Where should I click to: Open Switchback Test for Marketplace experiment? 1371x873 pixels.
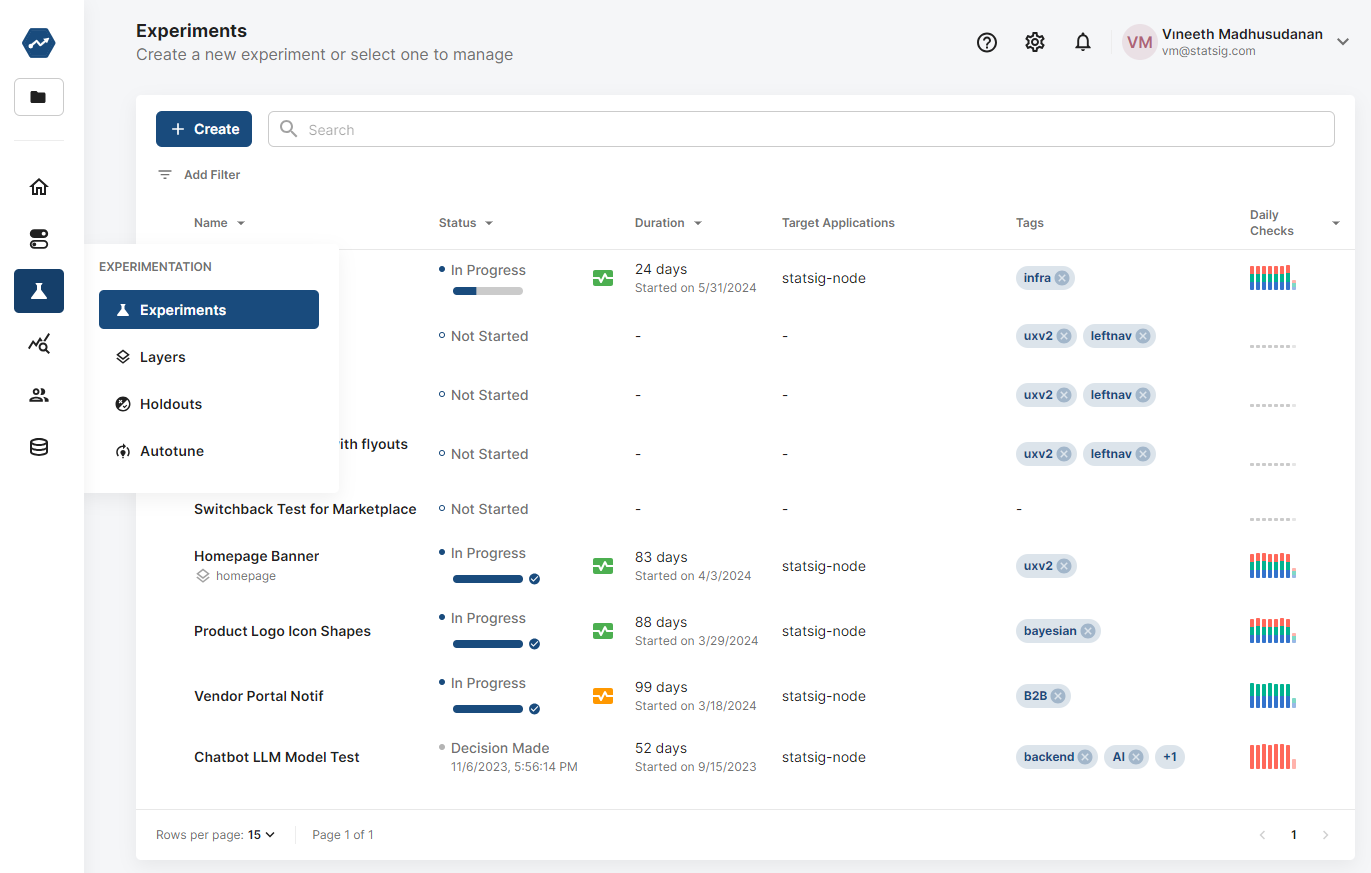(305, 509)
